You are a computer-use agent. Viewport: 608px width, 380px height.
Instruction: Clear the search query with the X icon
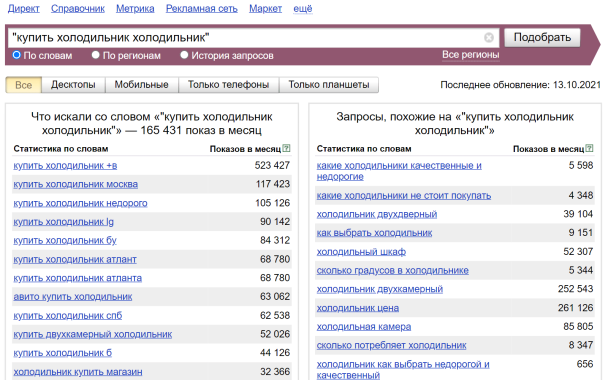(489, 38)
